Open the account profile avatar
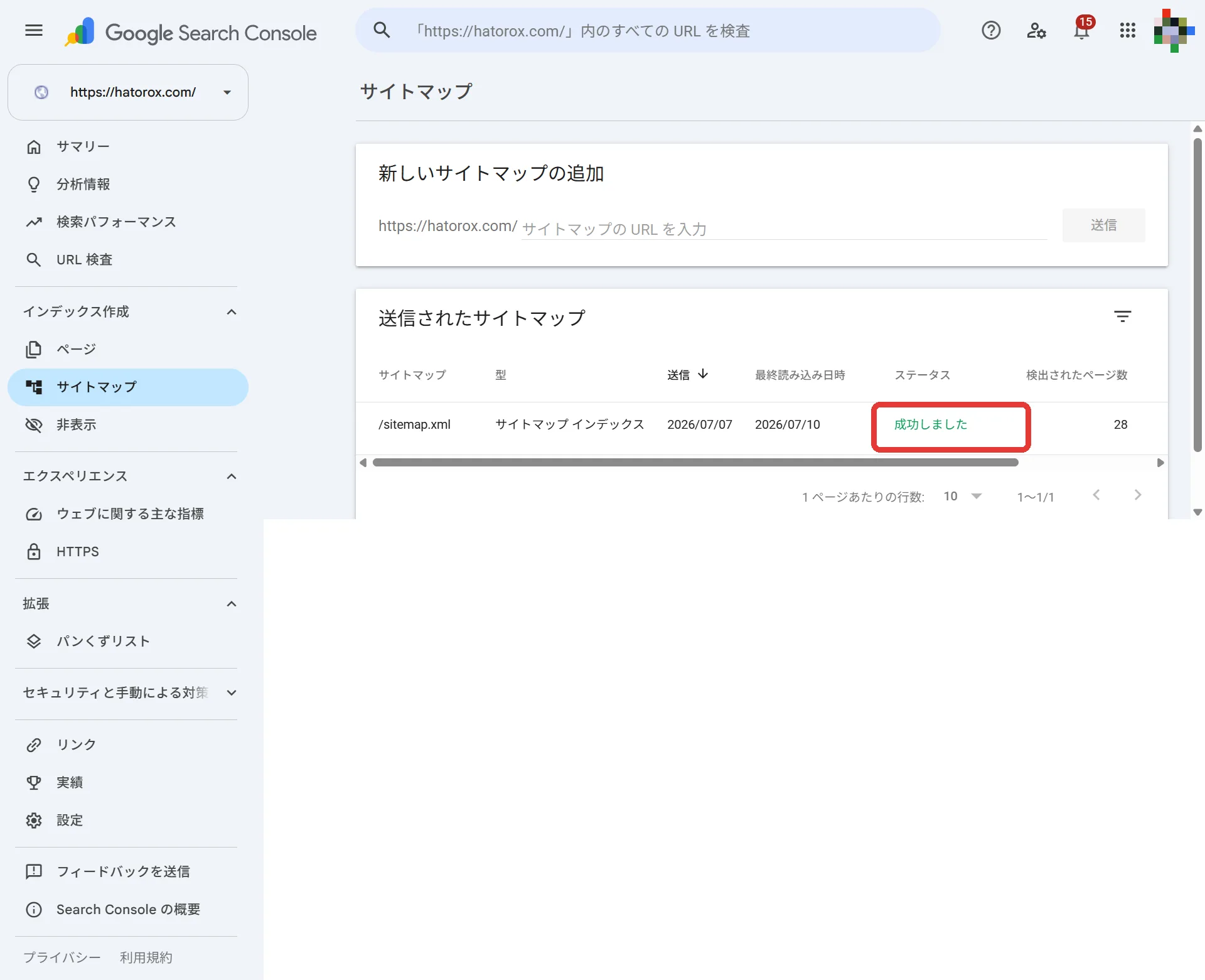The image size is (1205, 980). coord(1173,30)
